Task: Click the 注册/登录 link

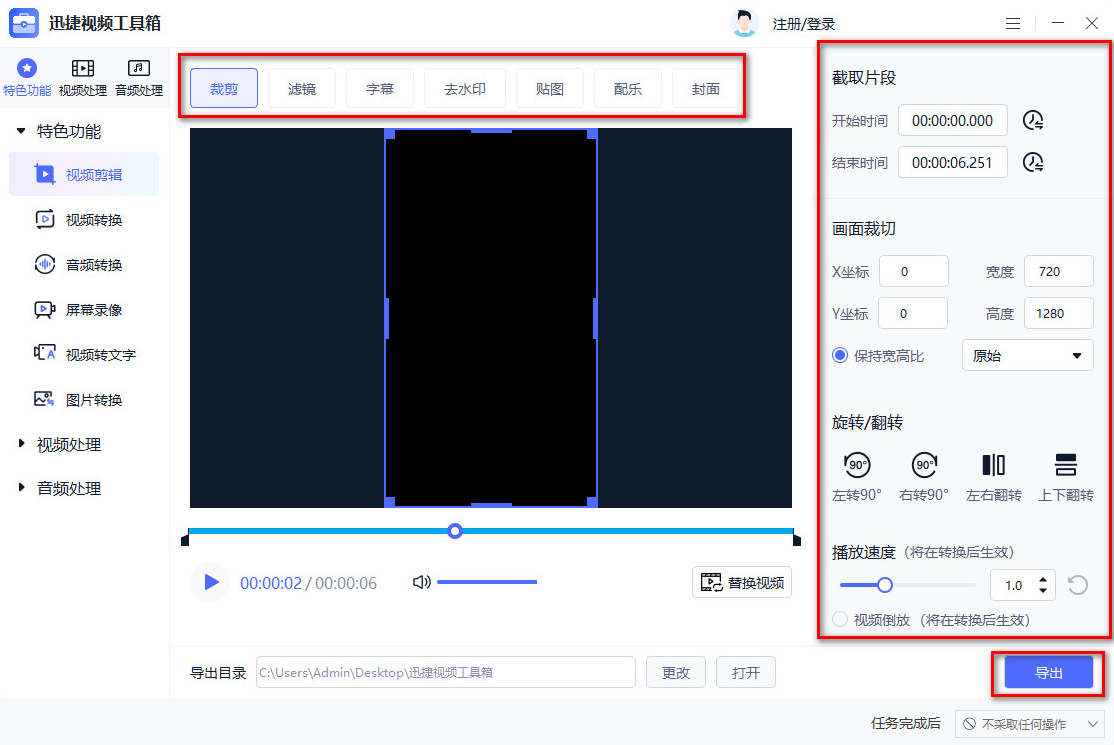Action: [804, 24]
